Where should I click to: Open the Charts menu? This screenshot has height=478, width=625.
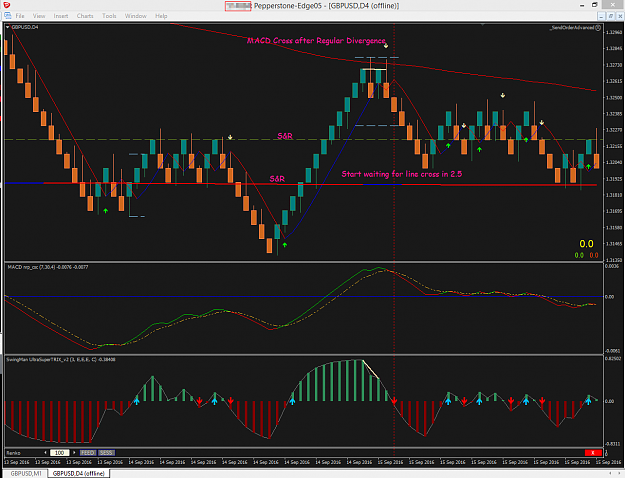[85, 16]
